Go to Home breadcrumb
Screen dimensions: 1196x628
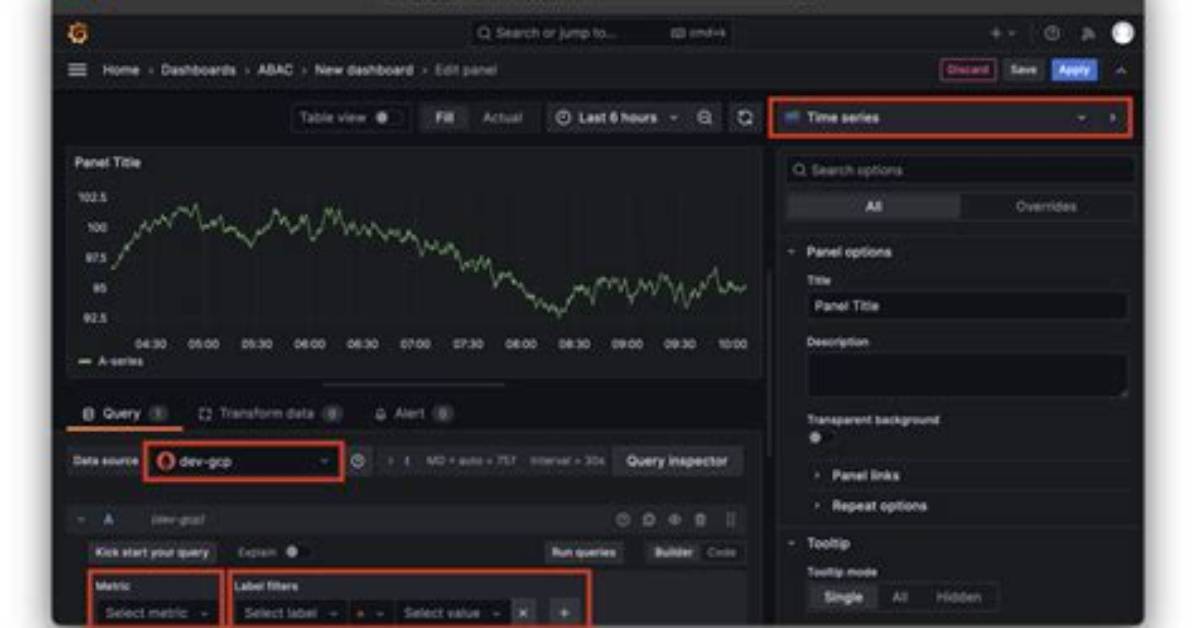[x=121, y=70]
